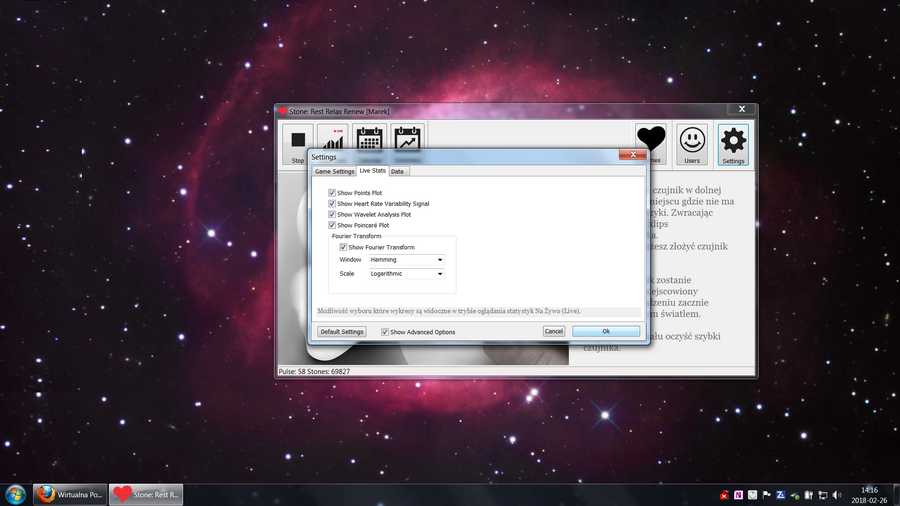Expand the Window dropdown showing Hamming
The height and width of the screenshot is (506, 900).
407,259
